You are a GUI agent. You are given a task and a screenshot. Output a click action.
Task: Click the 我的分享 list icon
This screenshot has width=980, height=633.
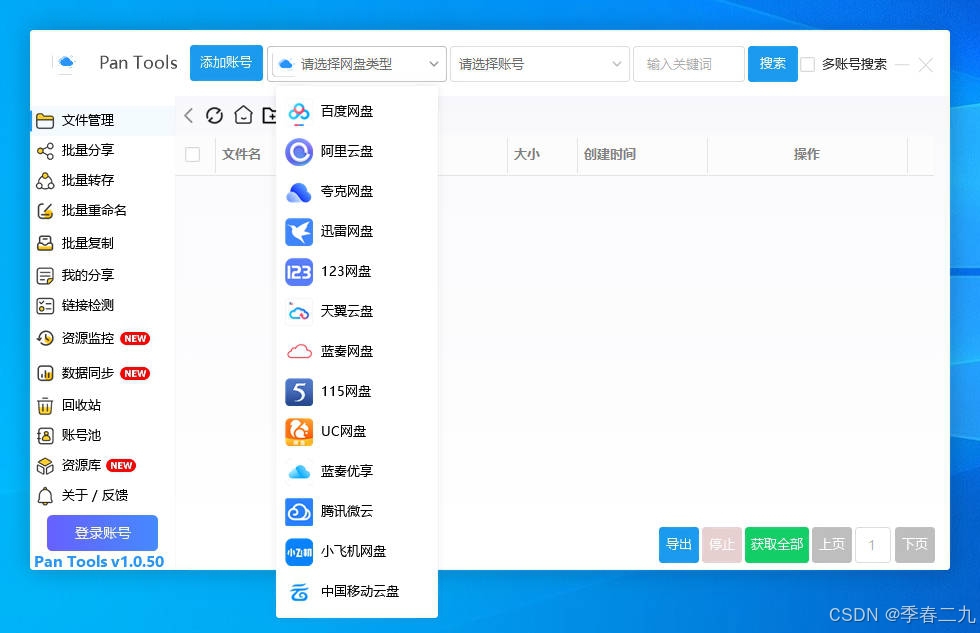[45, 276]
